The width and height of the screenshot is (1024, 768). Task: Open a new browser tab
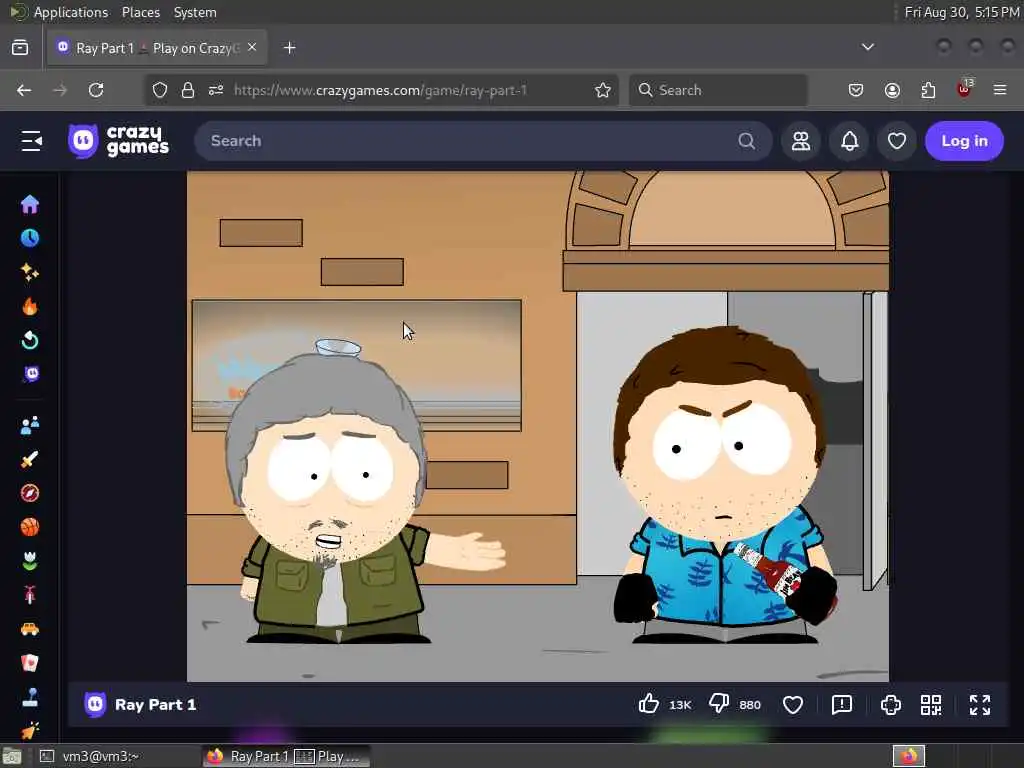[290, 48]
